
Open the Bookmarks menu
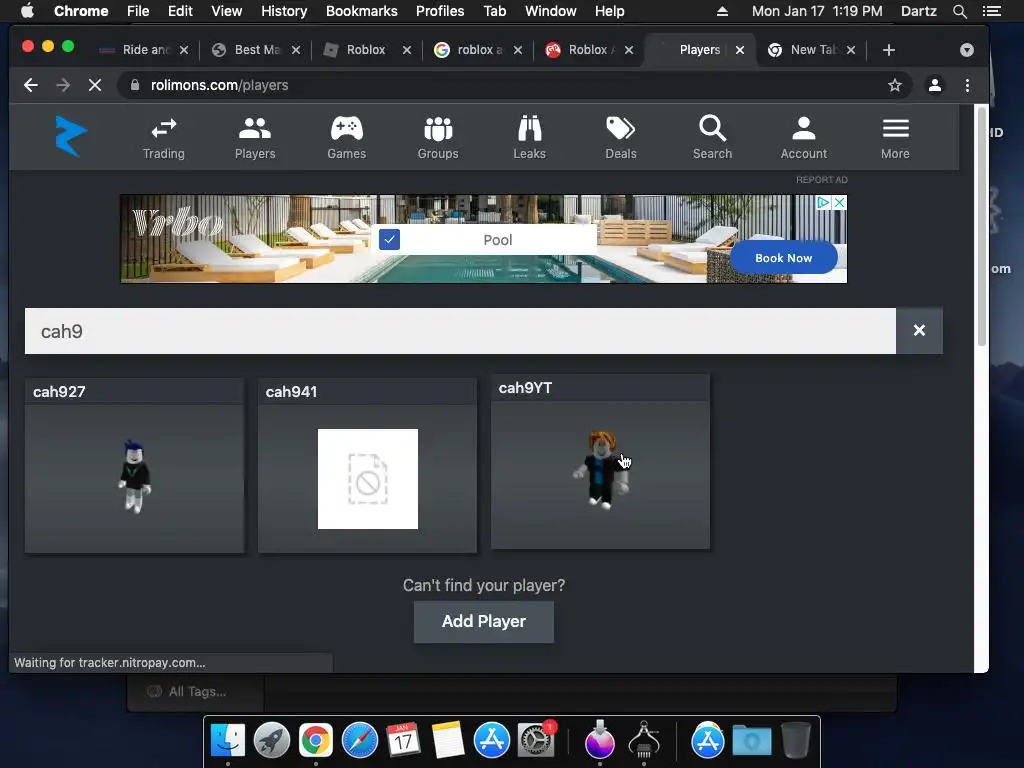click(x=361, y=11)
